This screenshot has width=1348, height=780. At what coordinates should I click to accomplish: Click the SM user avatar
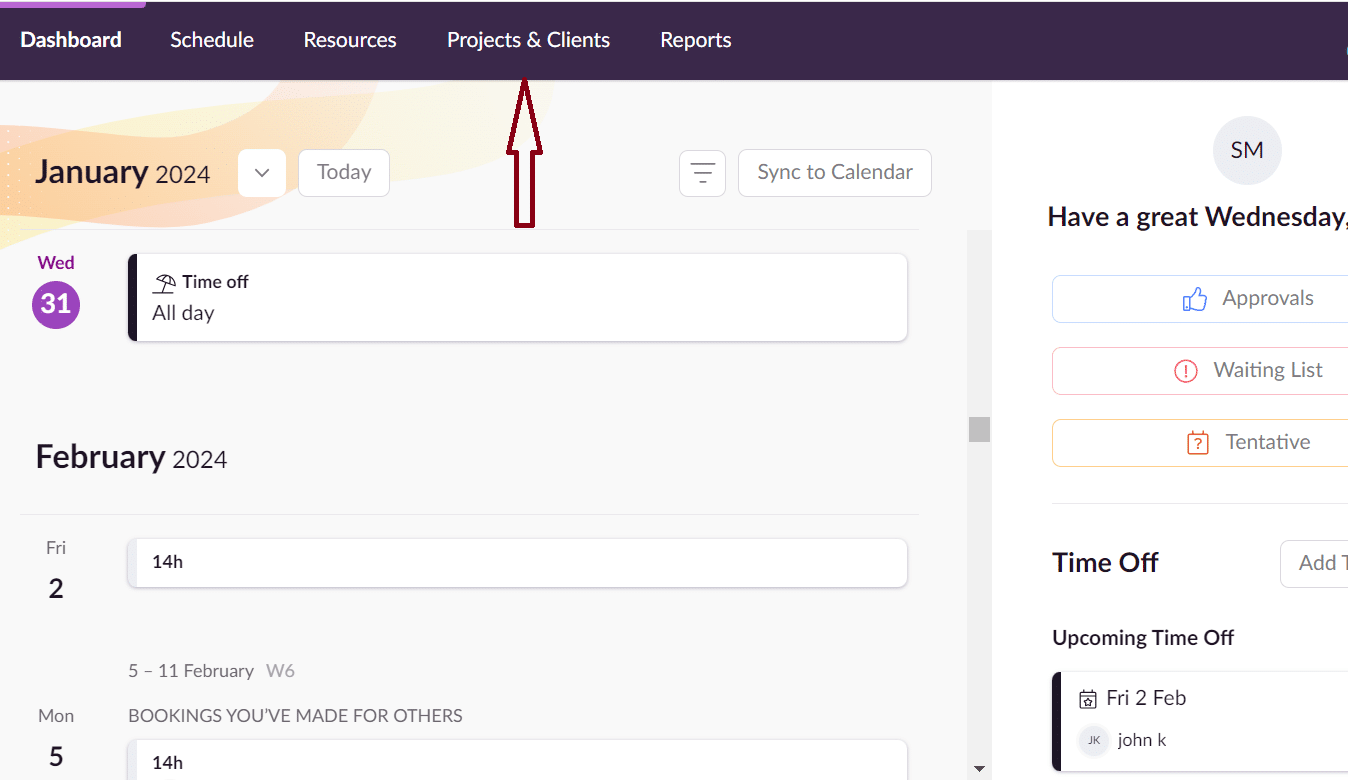[x=1247, y=151]
